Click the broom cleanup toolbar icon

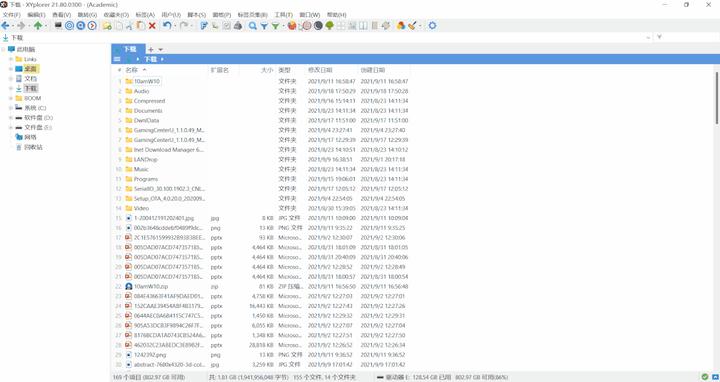(412, 26)
